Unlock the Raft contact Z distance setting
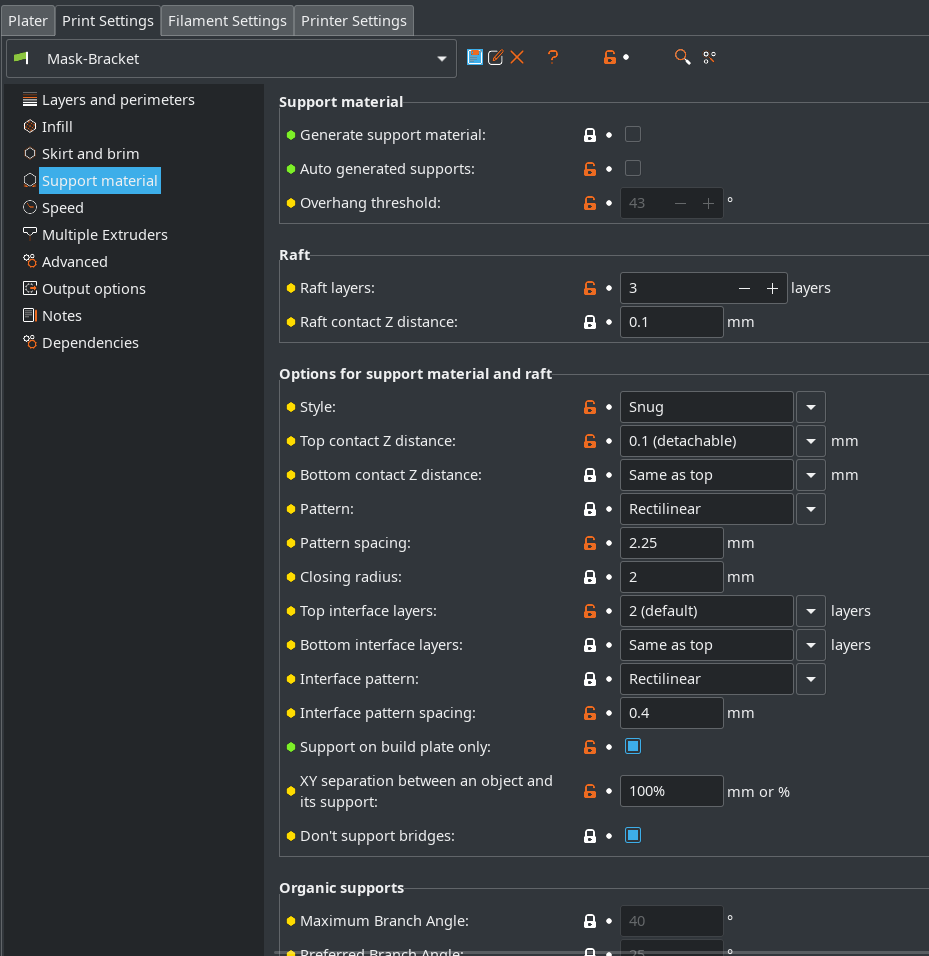This screenshot has width=929, height=956. coord(589,321)
